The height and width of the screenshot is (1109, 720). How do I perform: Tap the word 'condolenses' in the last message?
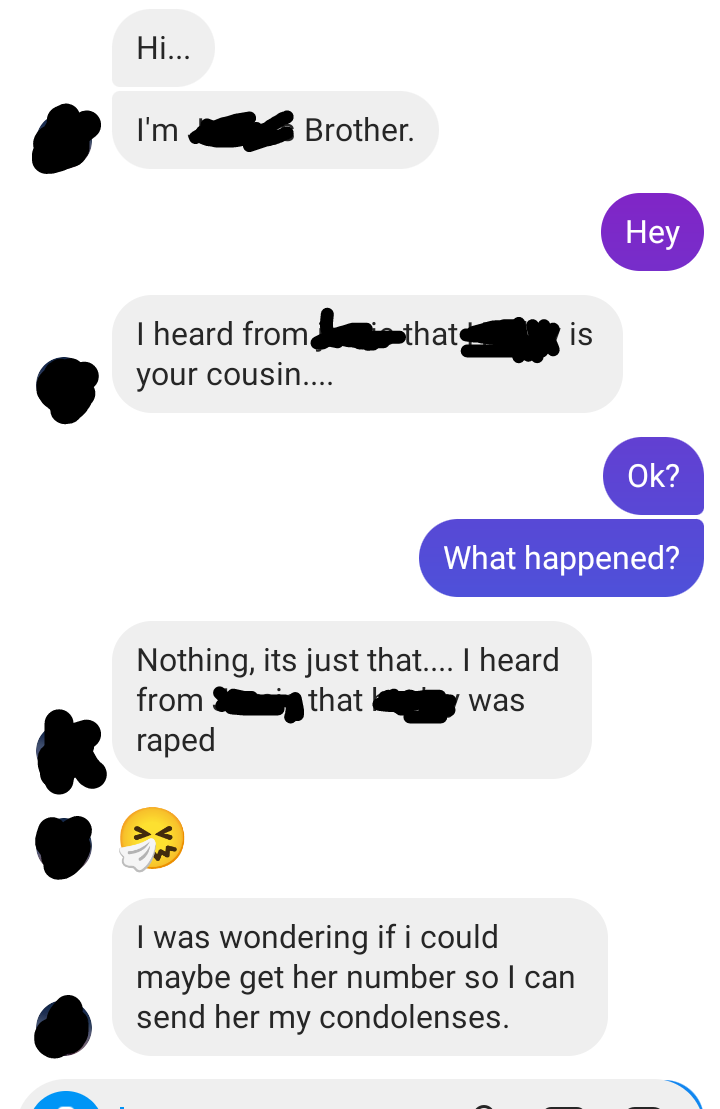(x=414, y=1018)
